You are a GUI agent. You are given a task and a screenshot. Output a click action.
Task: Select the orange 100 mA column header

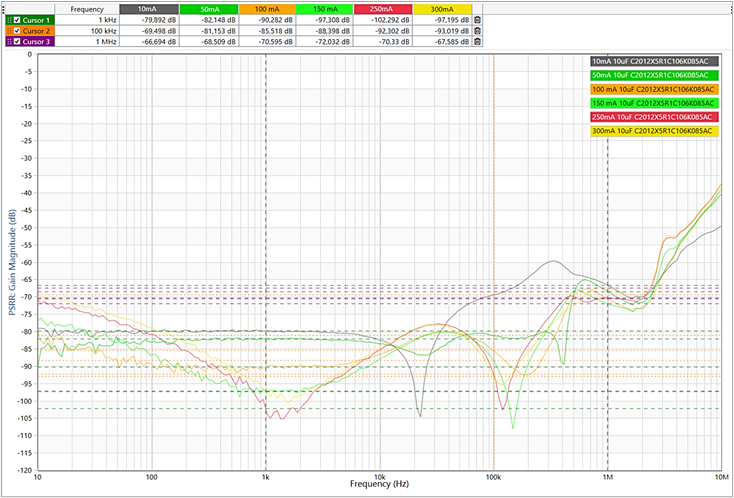point(267,9)
